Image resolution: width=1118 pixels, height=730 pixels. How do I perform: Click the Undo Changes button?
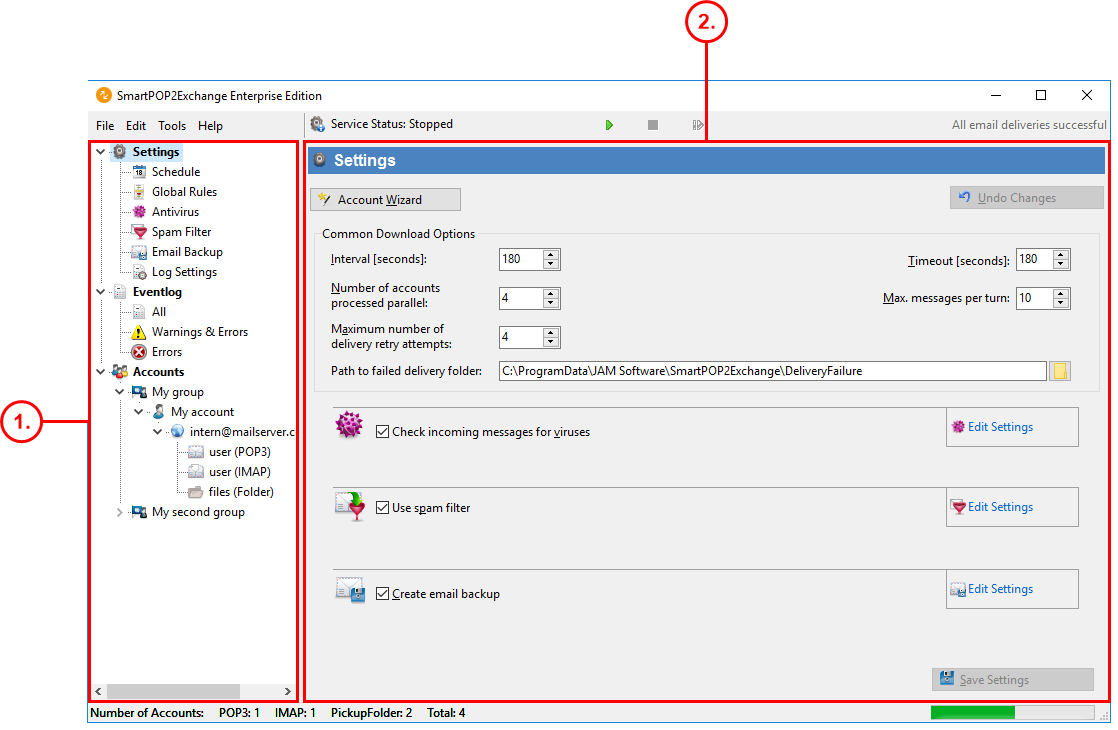1026,197
